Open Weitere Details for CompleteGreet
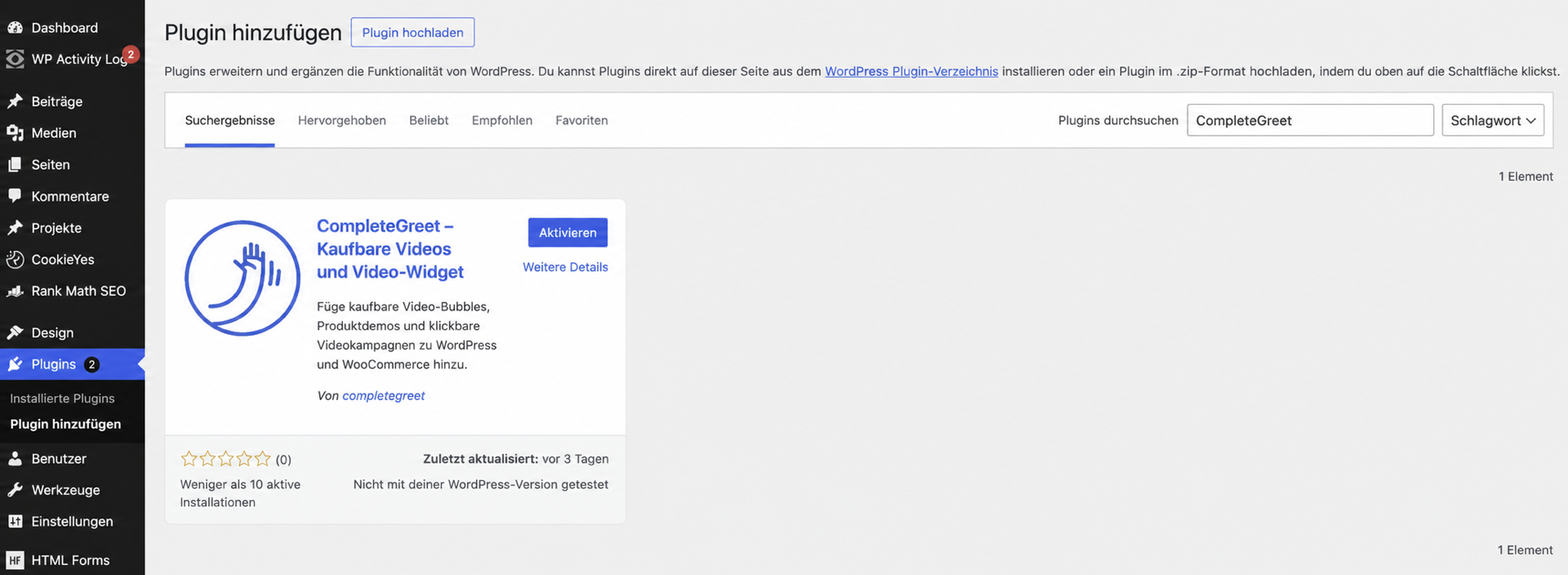 pos(565,267)
